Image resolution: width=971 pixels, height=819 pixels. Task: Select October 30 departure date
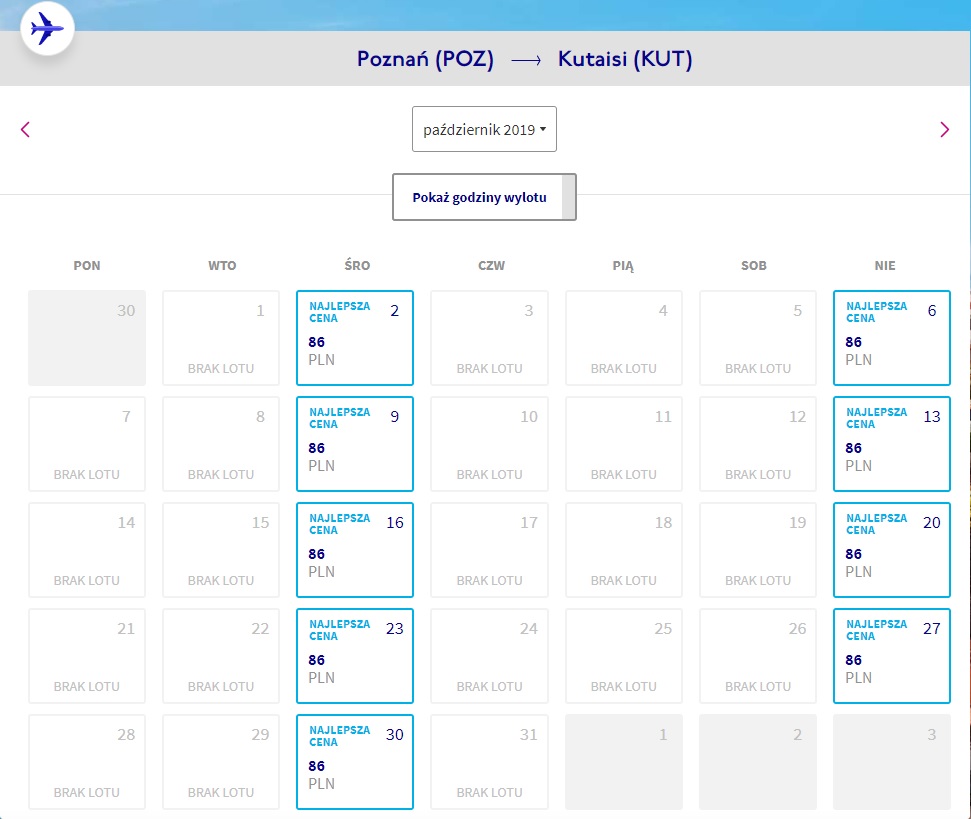[355, 762]
